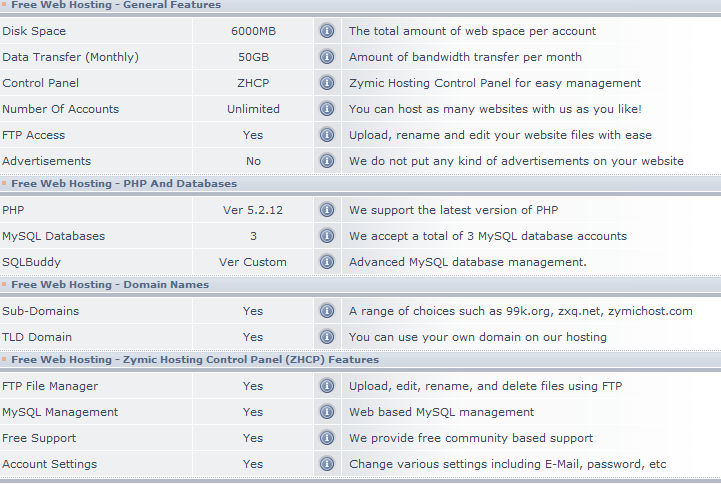
Task: Click the 'Amount of bandwidth transfer' description
Action: 465,57
